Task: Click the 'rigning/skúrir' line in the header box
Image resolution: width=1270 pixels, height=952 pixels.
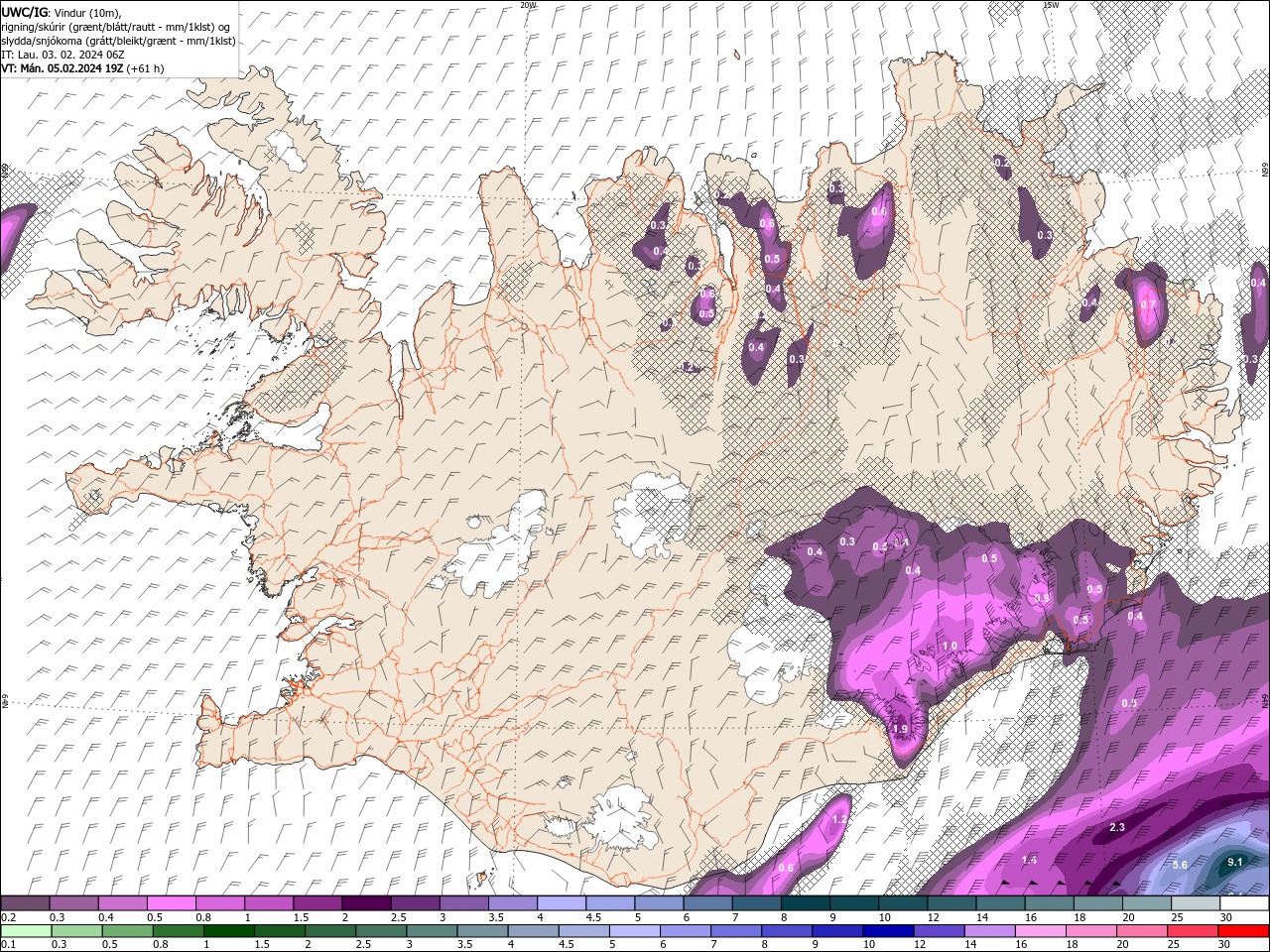Action: [x=117, y=26]
